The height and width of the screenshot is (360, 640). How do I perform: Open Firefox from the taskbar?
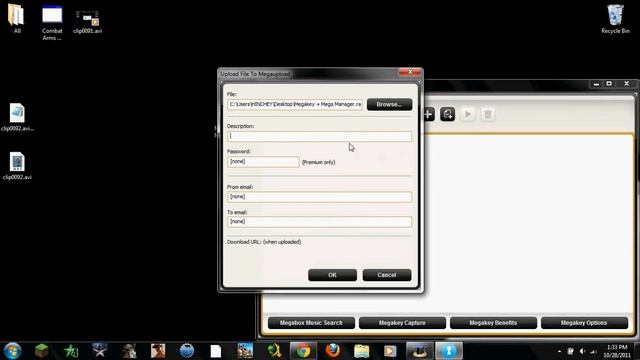[333, 351]
